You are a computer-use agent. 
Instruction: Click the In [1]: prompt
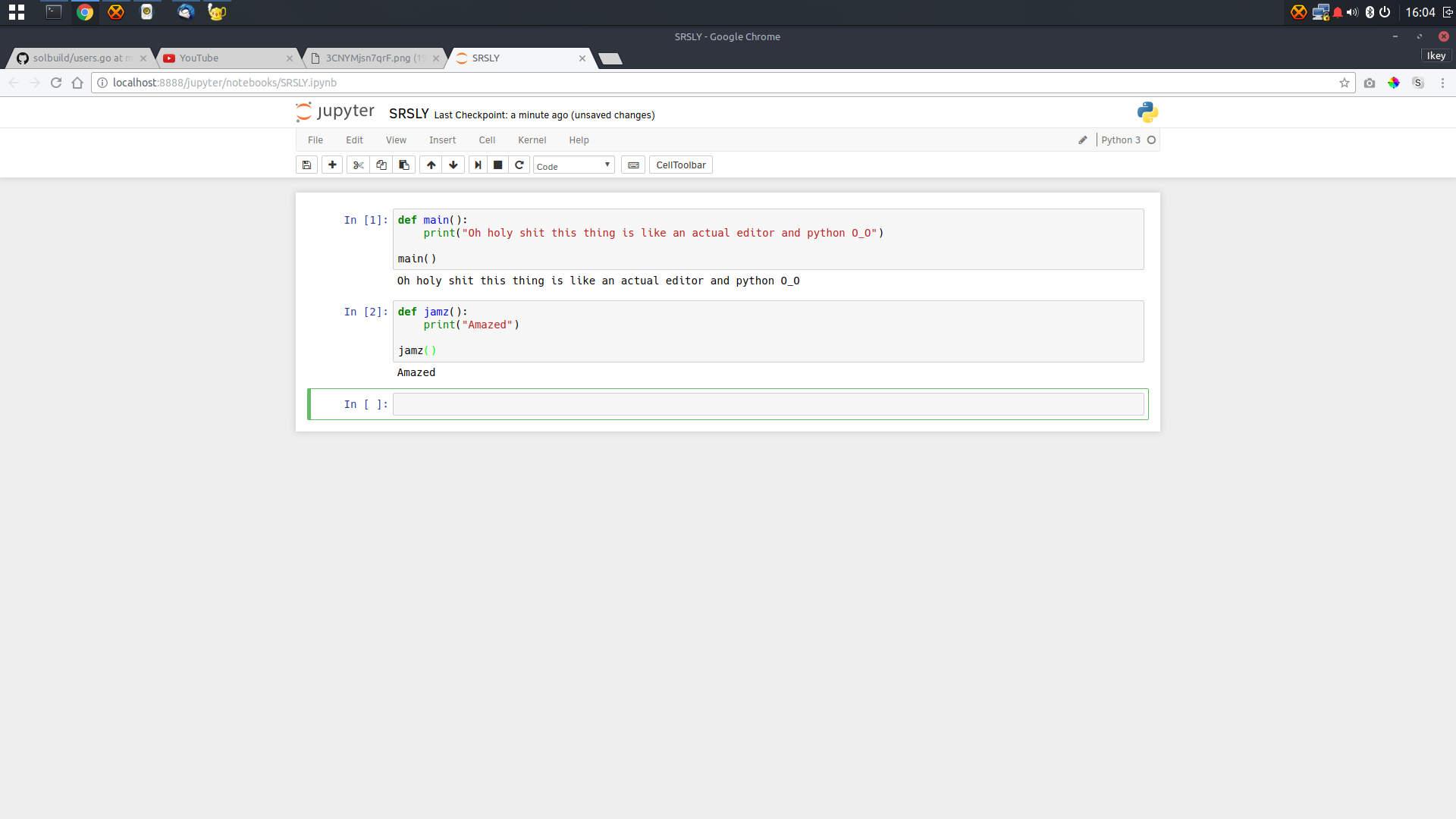[x=366, y=220]
